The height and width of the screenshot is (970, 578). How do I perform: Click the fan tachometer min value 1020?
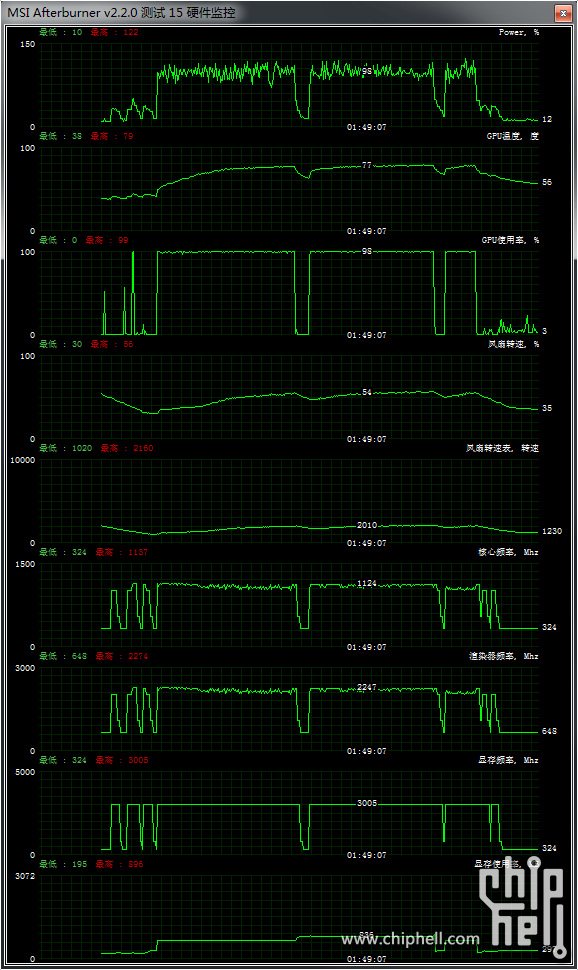coord(82,448)
